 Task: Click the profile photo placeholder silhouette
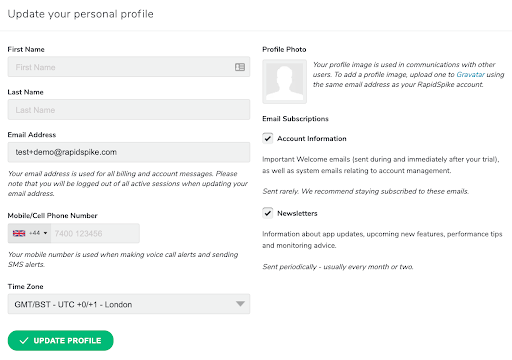(x=284, y=82)
